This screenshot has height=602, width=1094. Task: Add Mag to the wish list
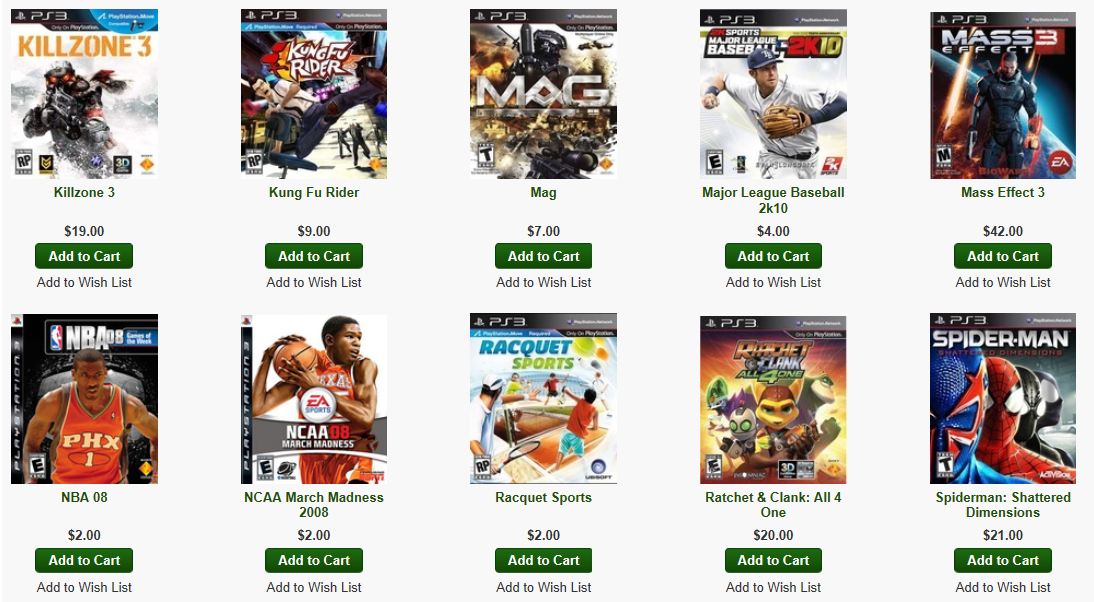pos(544,283)
